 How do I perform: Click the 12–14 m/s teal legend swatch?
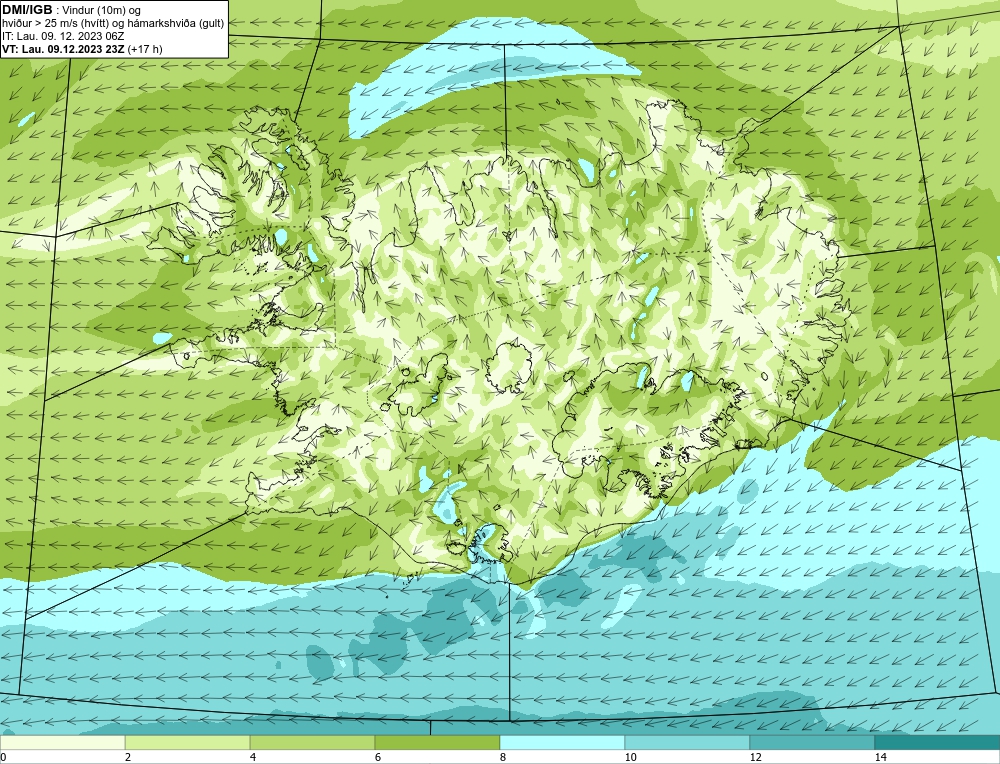point(812,742)
